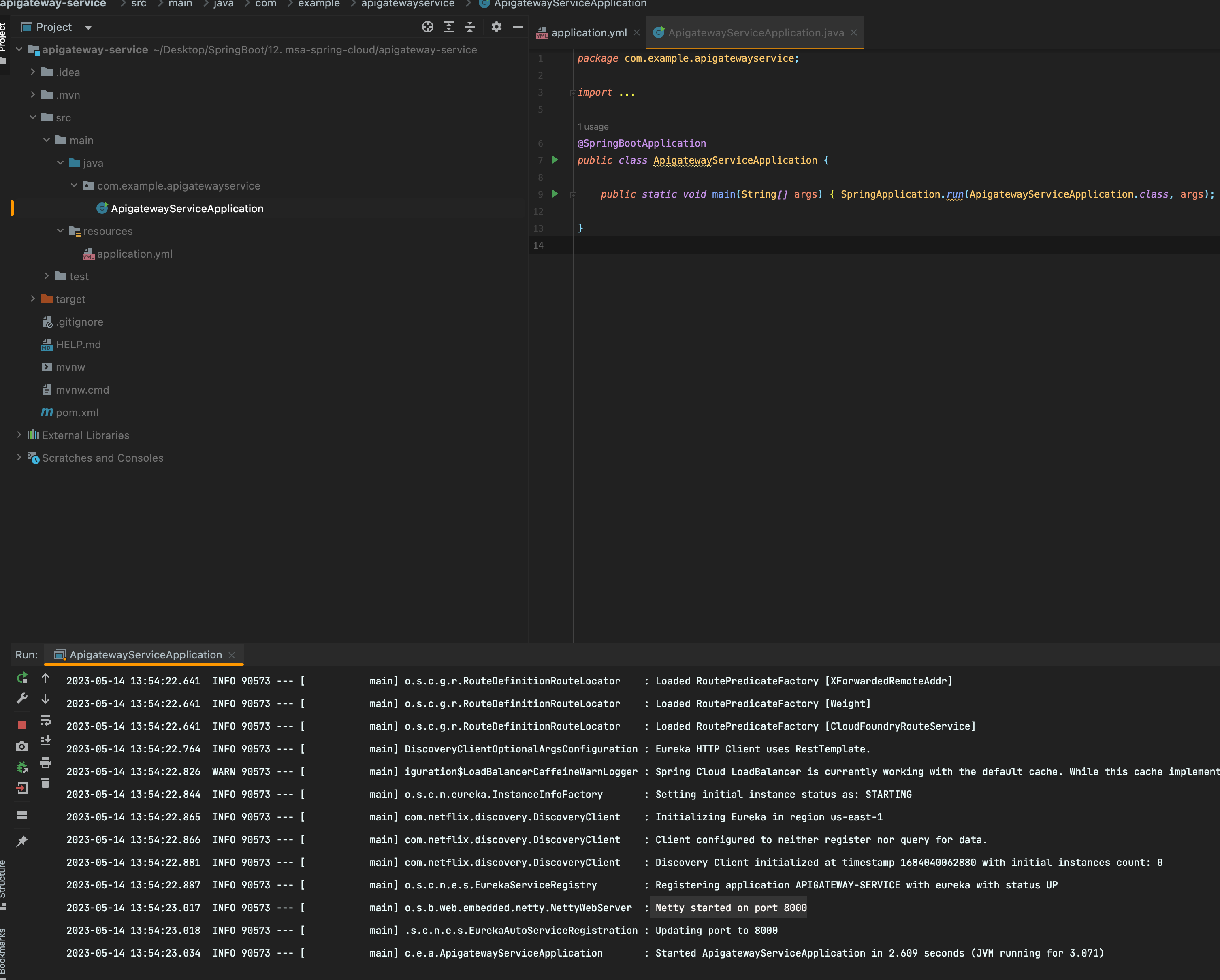Click Expand All in the Project toolbar
The width and height of the screenshot is (1220, 980).
click(449, 27)
